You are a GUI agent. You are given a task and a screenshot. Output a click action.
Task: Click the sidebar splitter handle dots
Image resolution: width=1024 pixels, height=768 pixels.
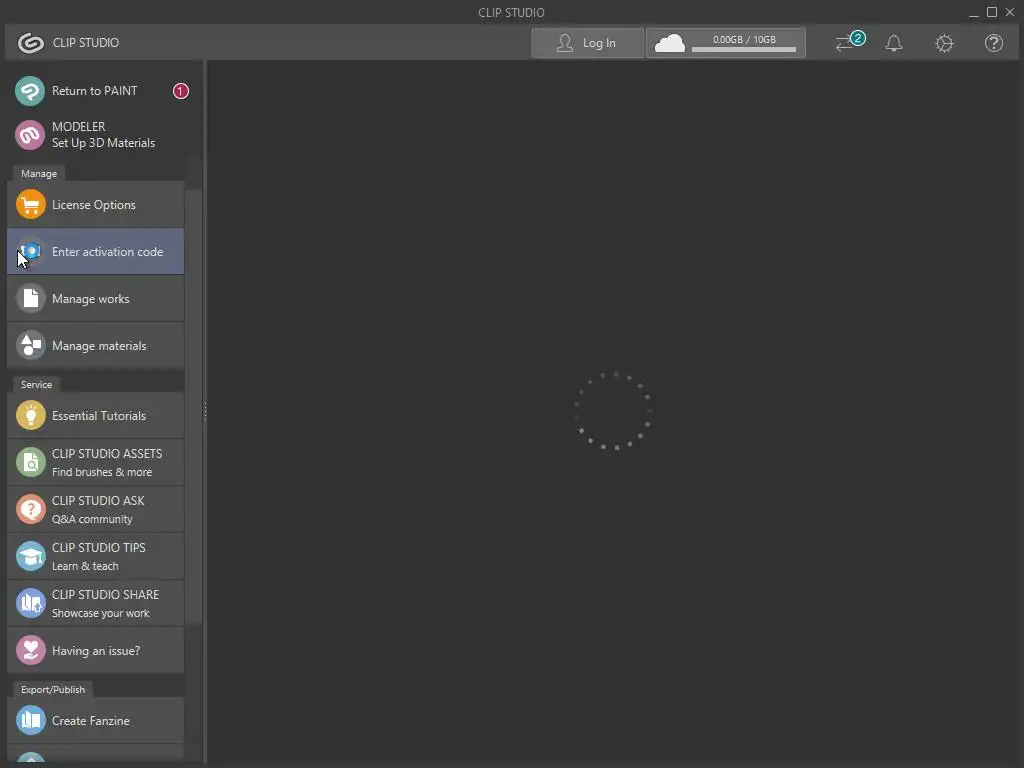click(205, 411)
